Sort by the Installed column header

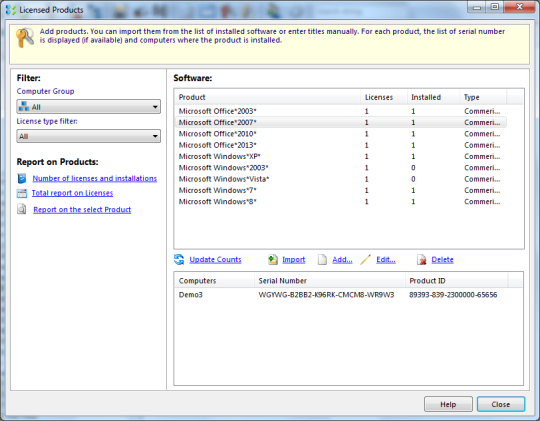(433, 97)
